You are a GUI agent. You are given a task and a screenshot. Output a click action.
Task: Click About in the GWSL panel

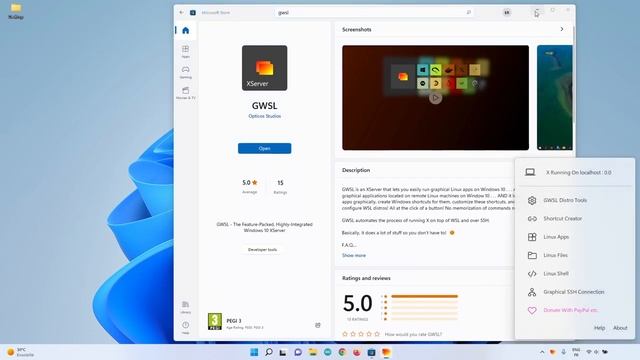pyautogui.click(x=620, y=328)
